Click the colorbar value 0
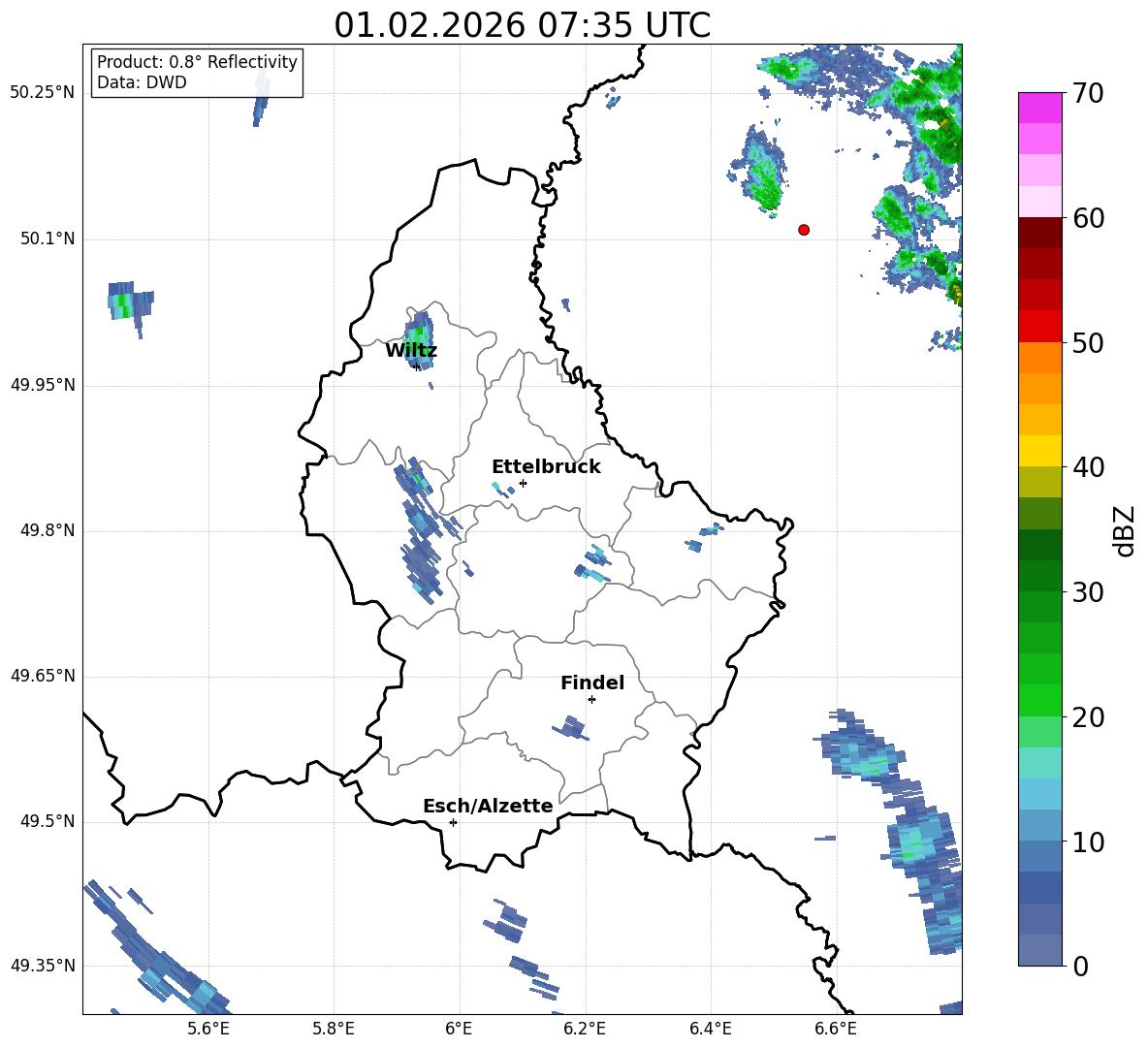 1080,966
